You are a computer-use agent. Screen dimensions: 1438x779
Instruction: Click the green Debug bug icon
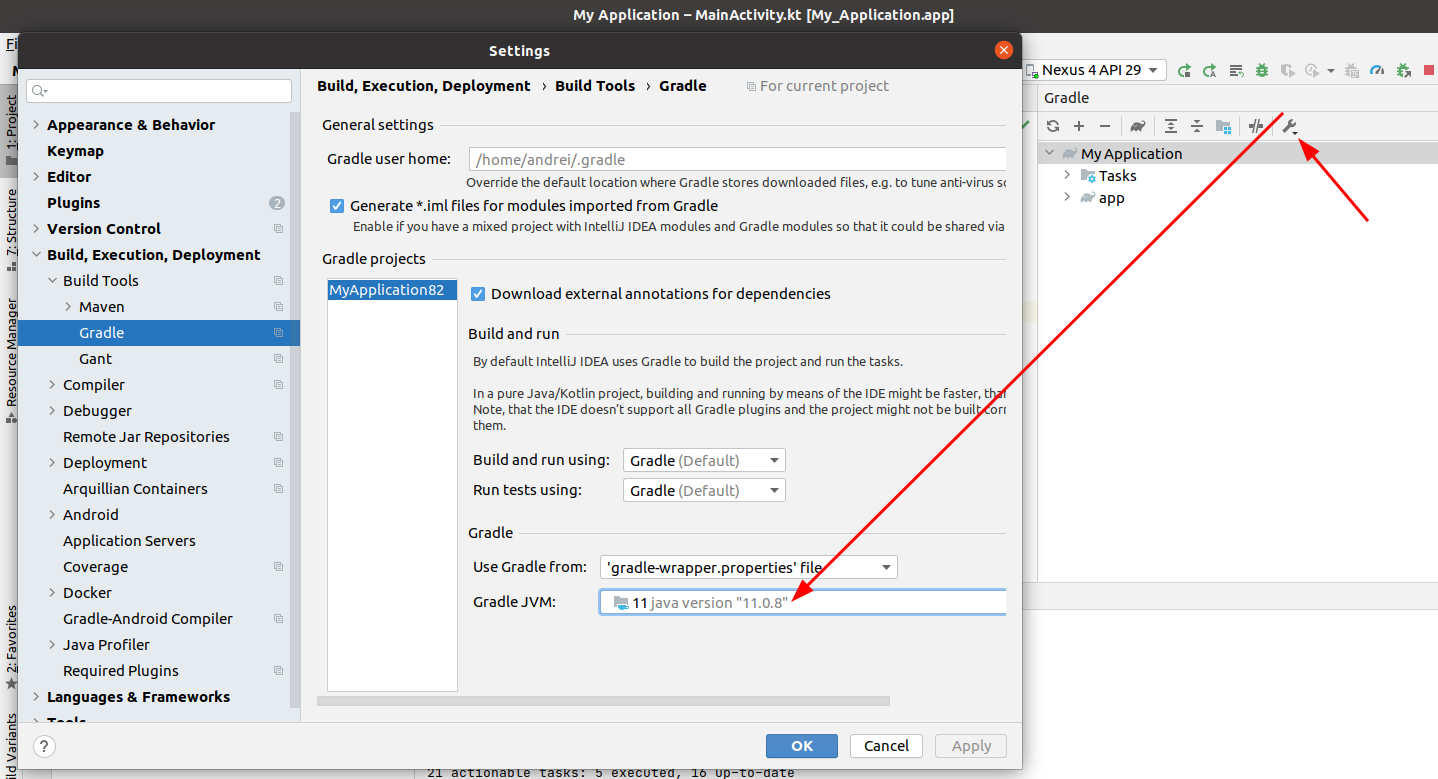tap(1262, 70)
